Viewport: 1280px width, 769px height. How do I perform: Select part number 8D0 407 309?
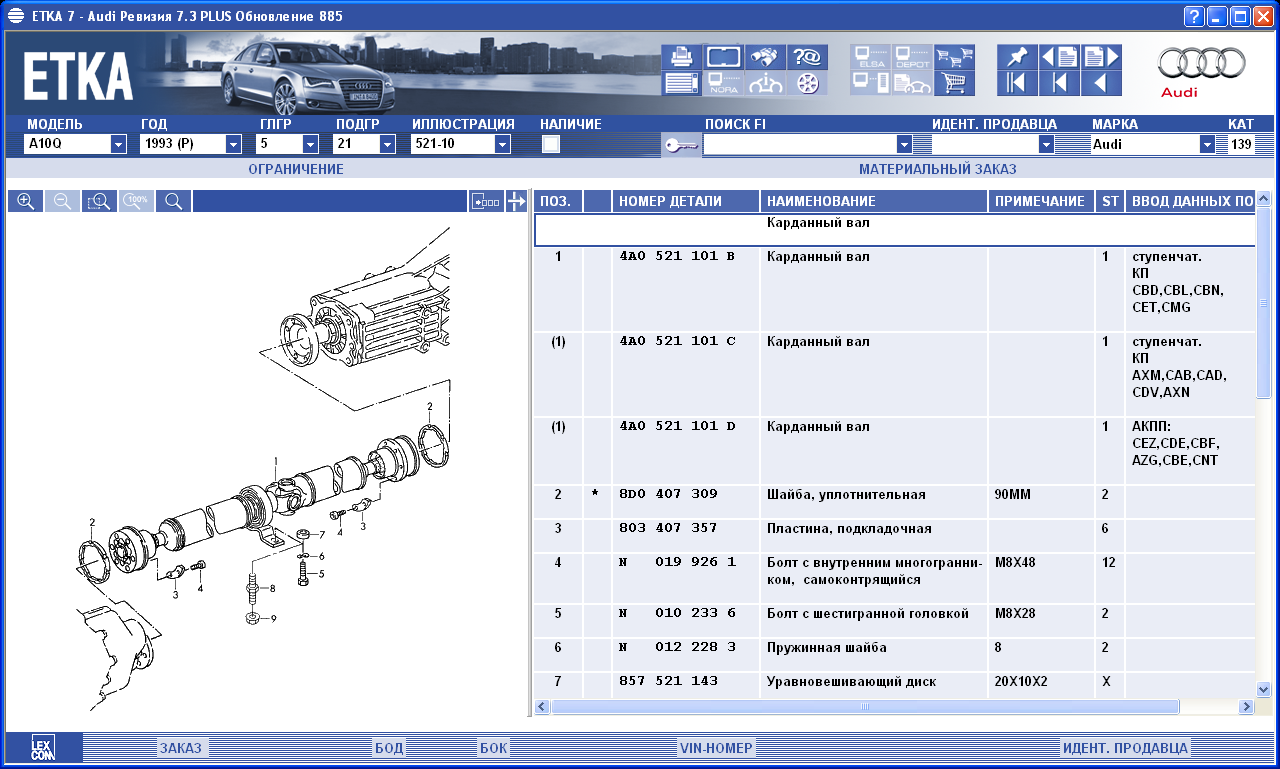[668, 494]
